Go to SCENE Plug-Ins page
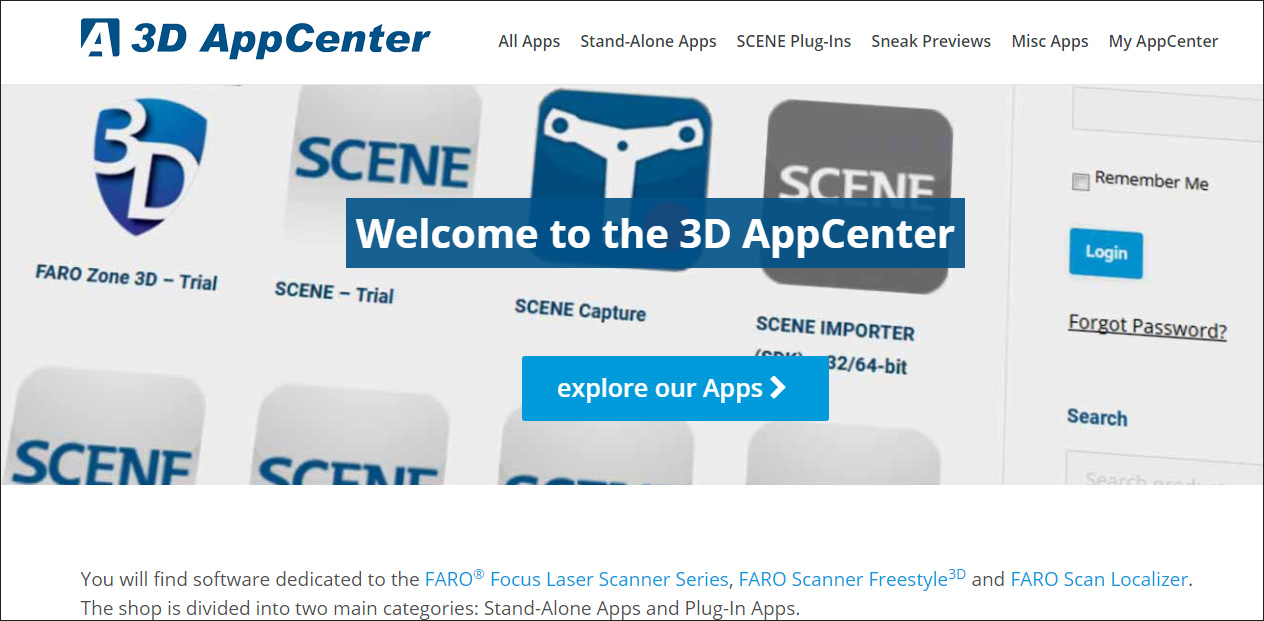 pos(794,41)
